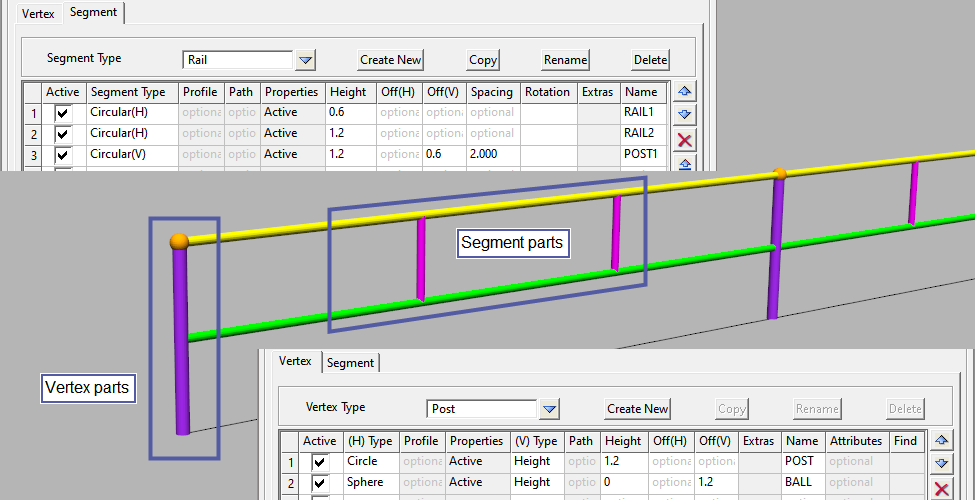
Task: Click Spacing cell showing 2.000 for POST1
Action: click(492, 154)
